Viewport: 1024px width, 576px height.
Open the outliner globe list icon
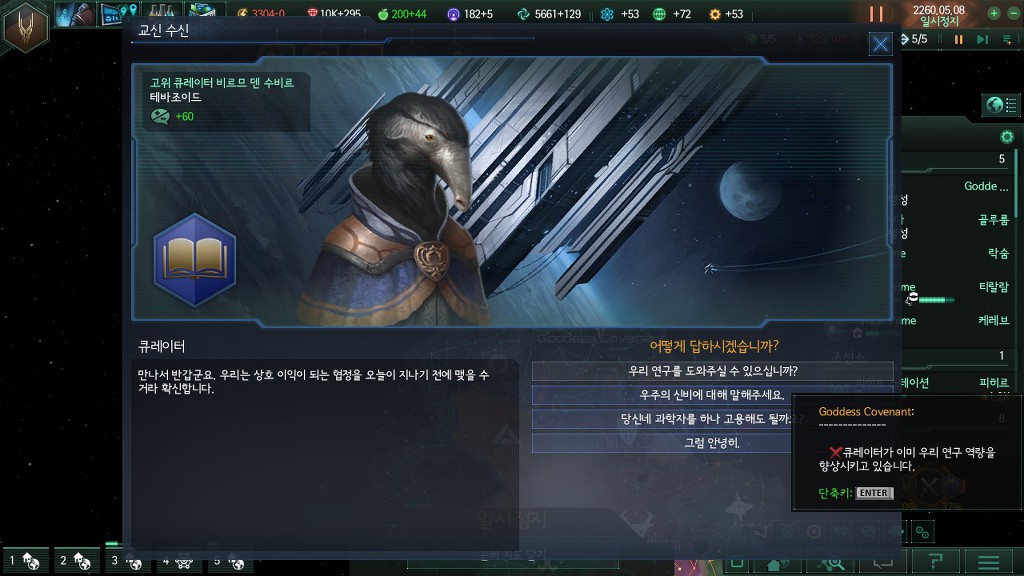[x=1002, y=105]
